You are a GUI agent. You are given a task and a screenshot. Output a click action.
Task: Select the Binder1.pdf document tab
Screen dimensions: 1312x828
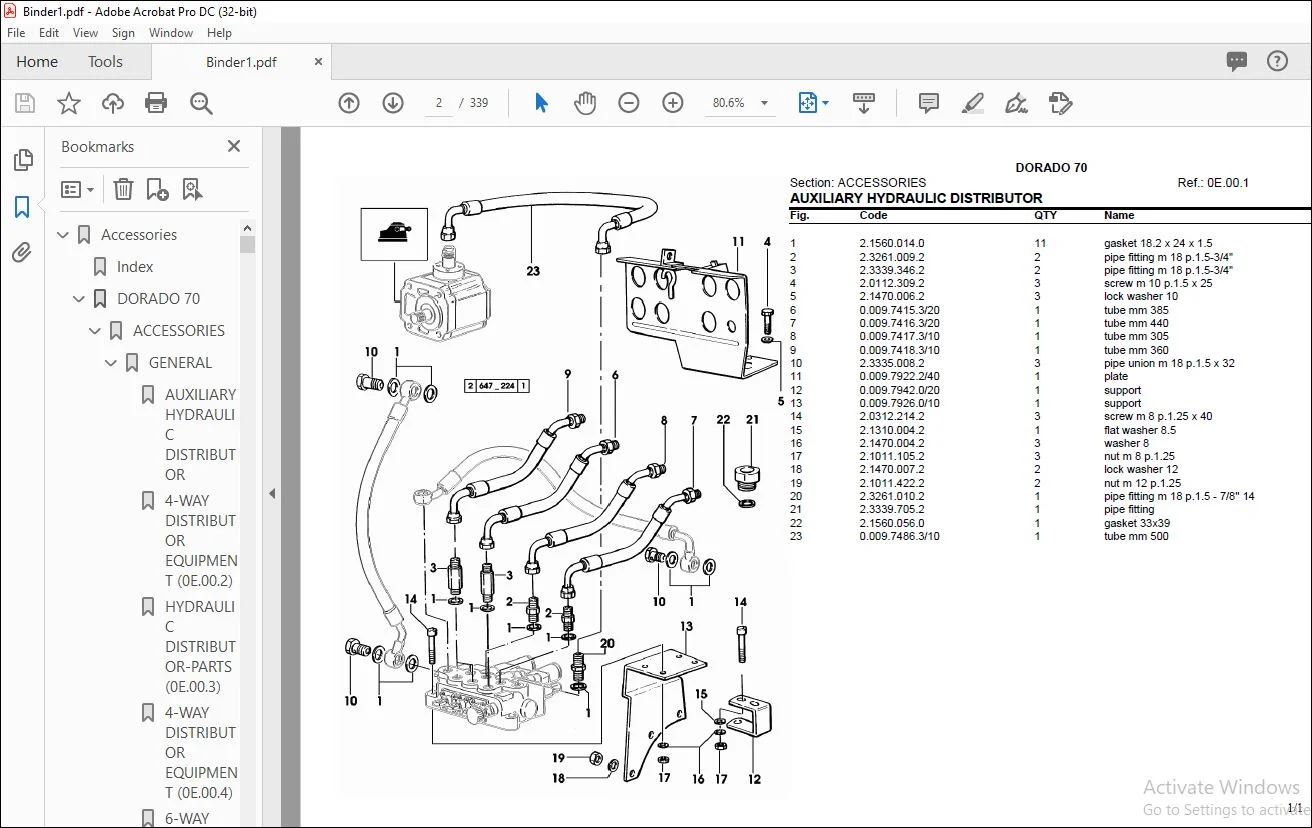tap(241, 62)
